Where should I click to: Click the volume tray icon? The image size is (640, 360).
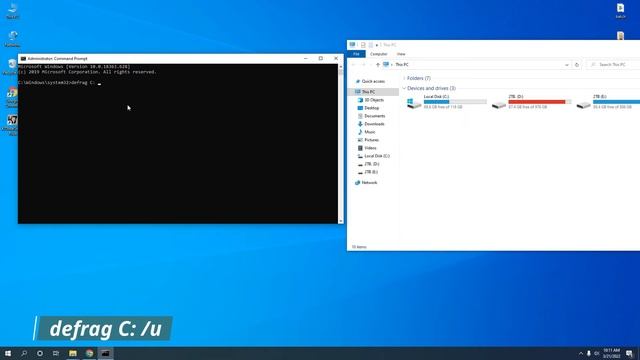tap(596, 353)
